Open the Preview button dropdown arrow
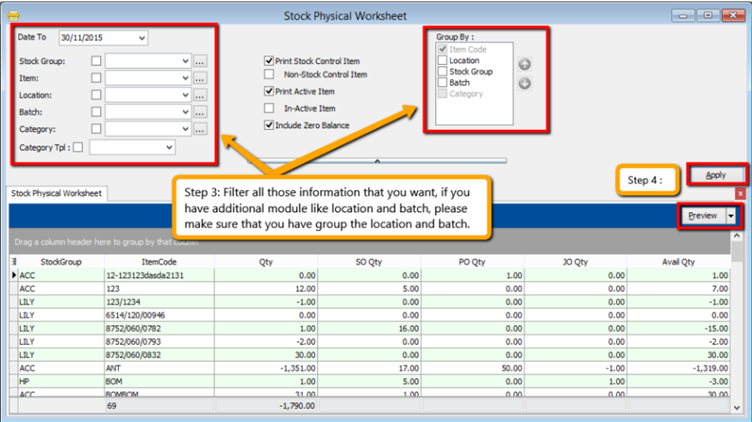752x422 pixels. point(731,215)
